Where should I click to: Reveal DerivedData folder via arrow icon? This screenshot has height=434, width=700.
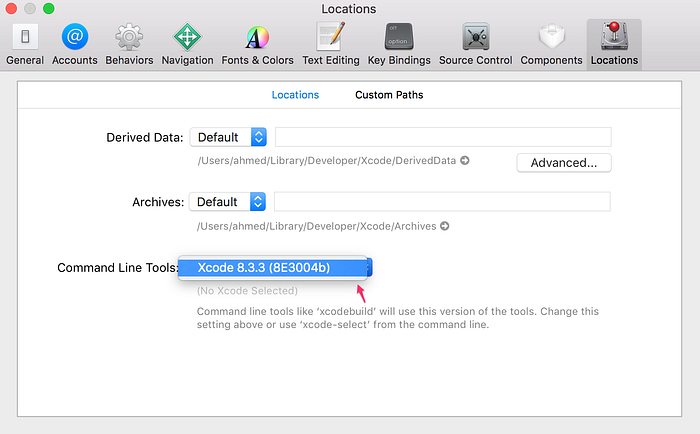pos(465,160)
